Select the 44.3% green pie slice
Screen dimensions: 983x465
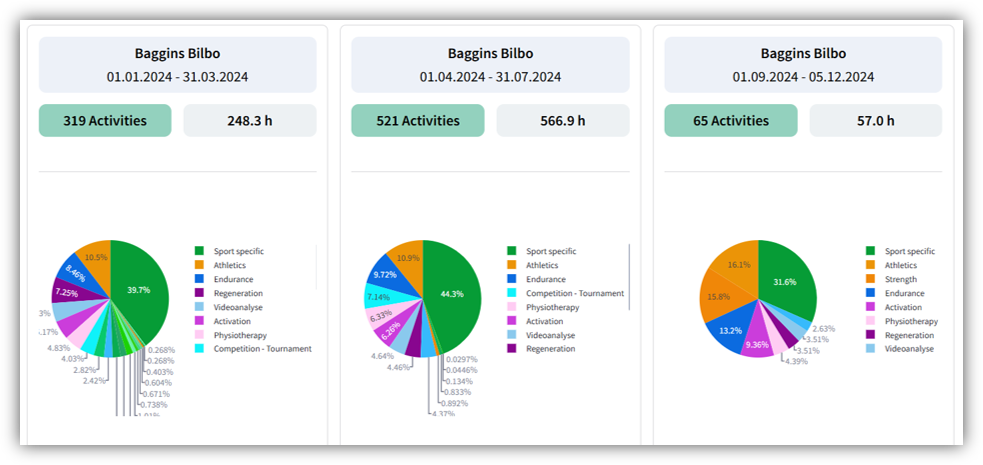(452, 293)
